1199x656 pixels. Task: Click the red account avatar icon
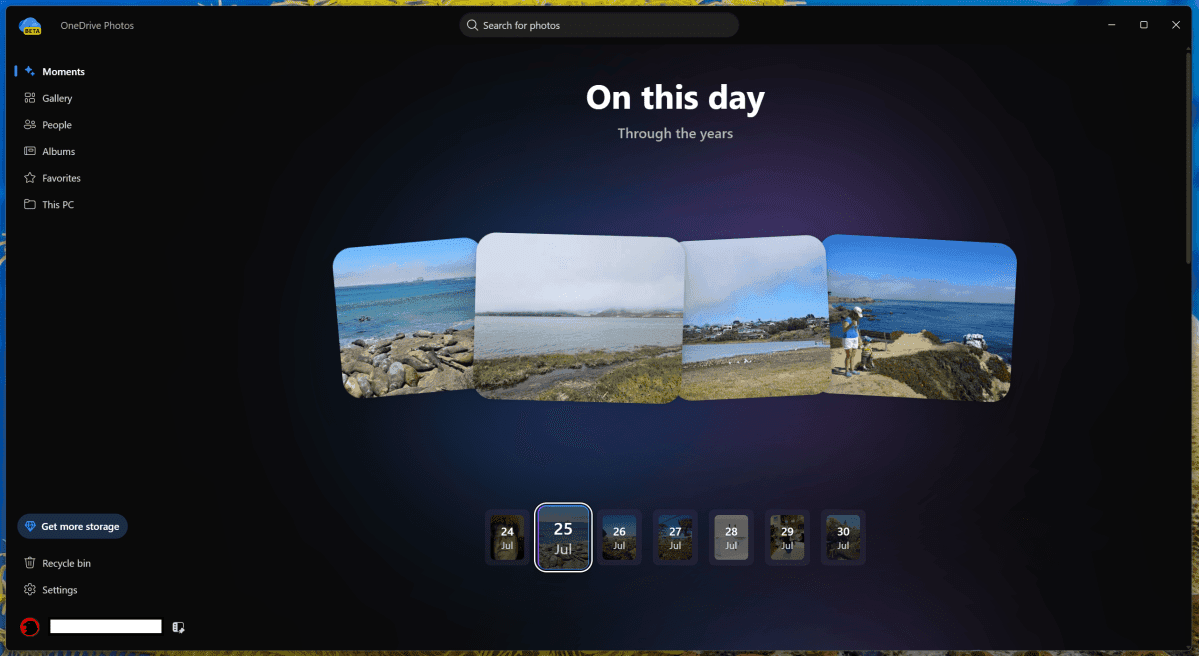(x=30, y=627)
